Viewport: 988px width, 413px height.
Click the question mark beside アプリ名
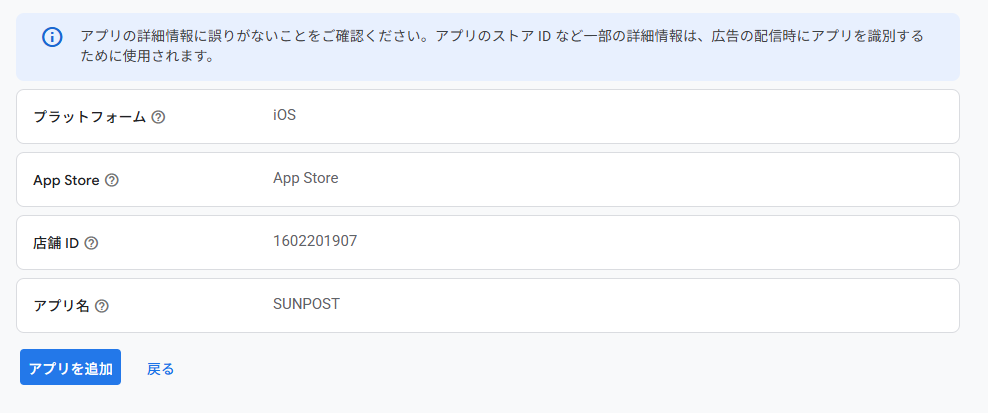pos(101,306)
